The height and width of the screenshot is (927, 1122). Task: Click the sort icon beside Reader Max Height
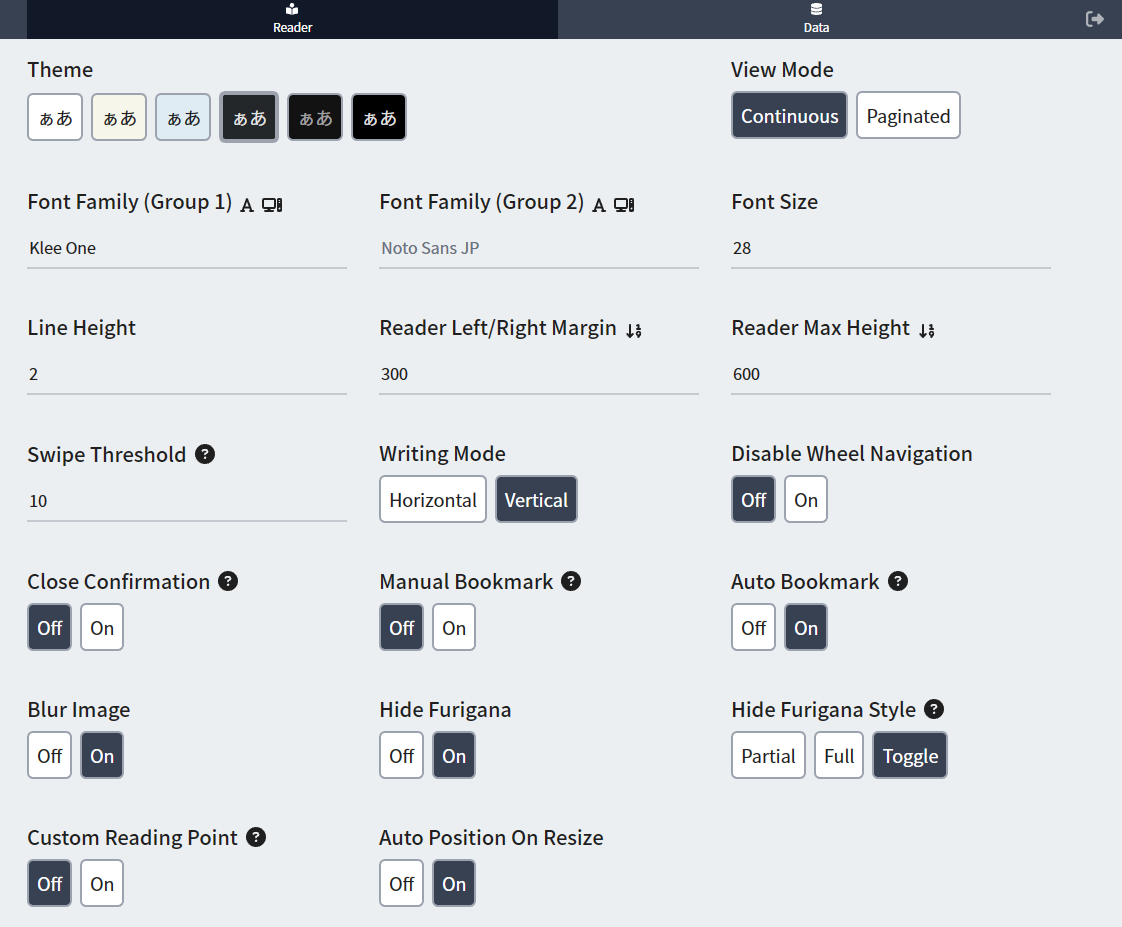pyautogui.click(x=926, y=330)
